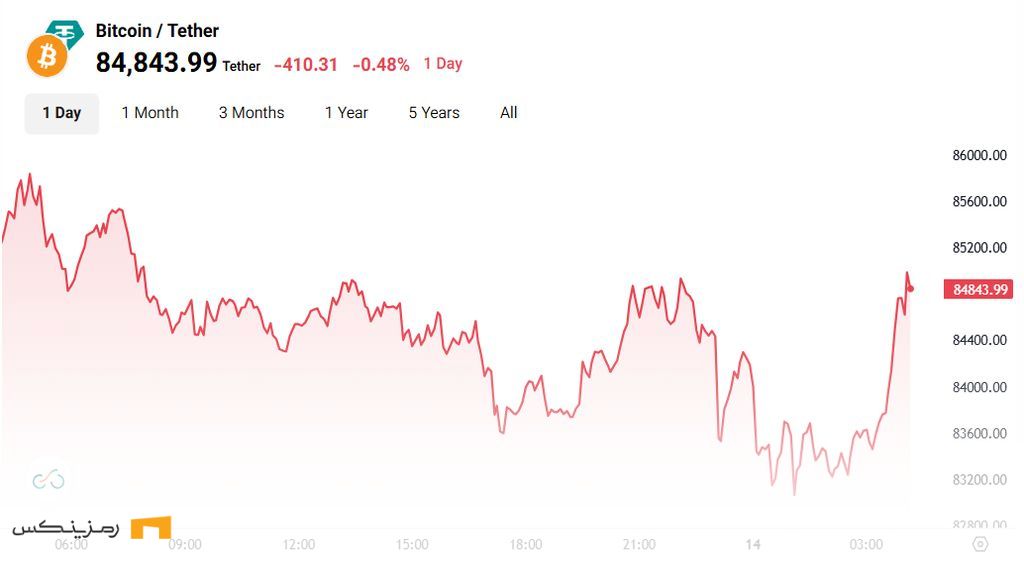Image resolution: width=1024 pixels, height=576 pixels.
Task: Click the last data point dot on the chart line
Action: point(910,289)
